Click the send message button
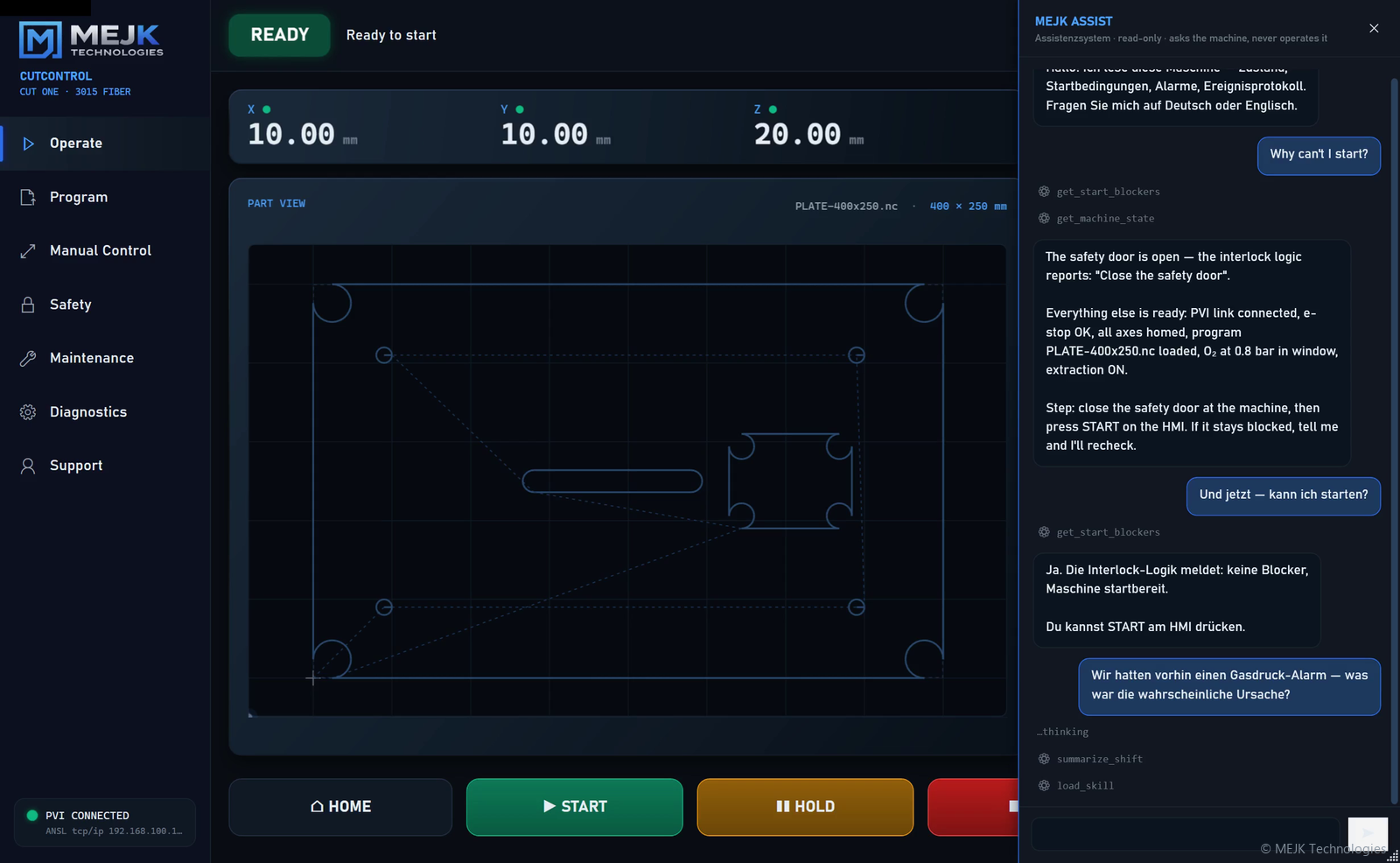 pos(1368,834)
